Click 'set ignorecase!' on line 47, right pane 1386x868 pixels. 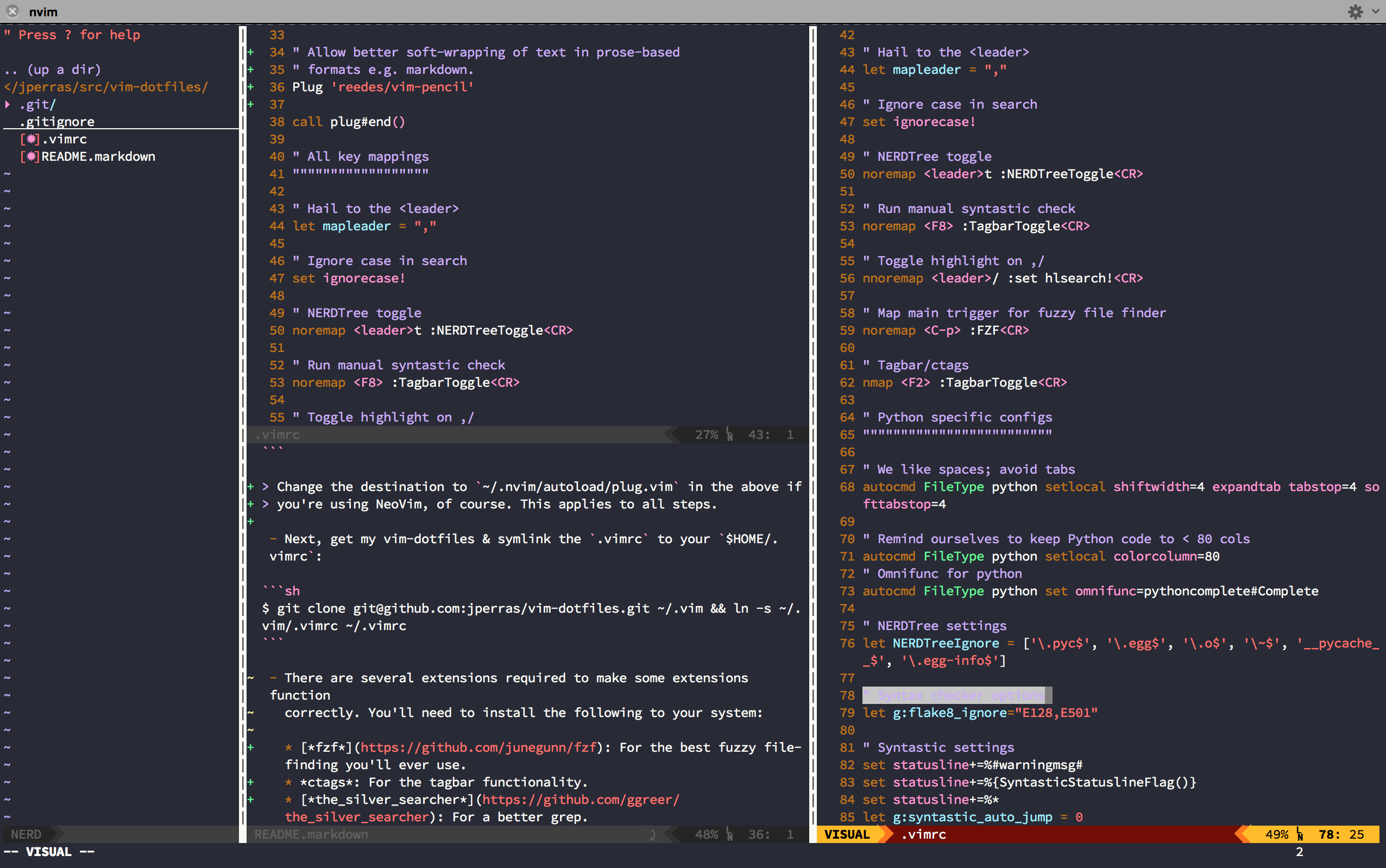[919, 122]
